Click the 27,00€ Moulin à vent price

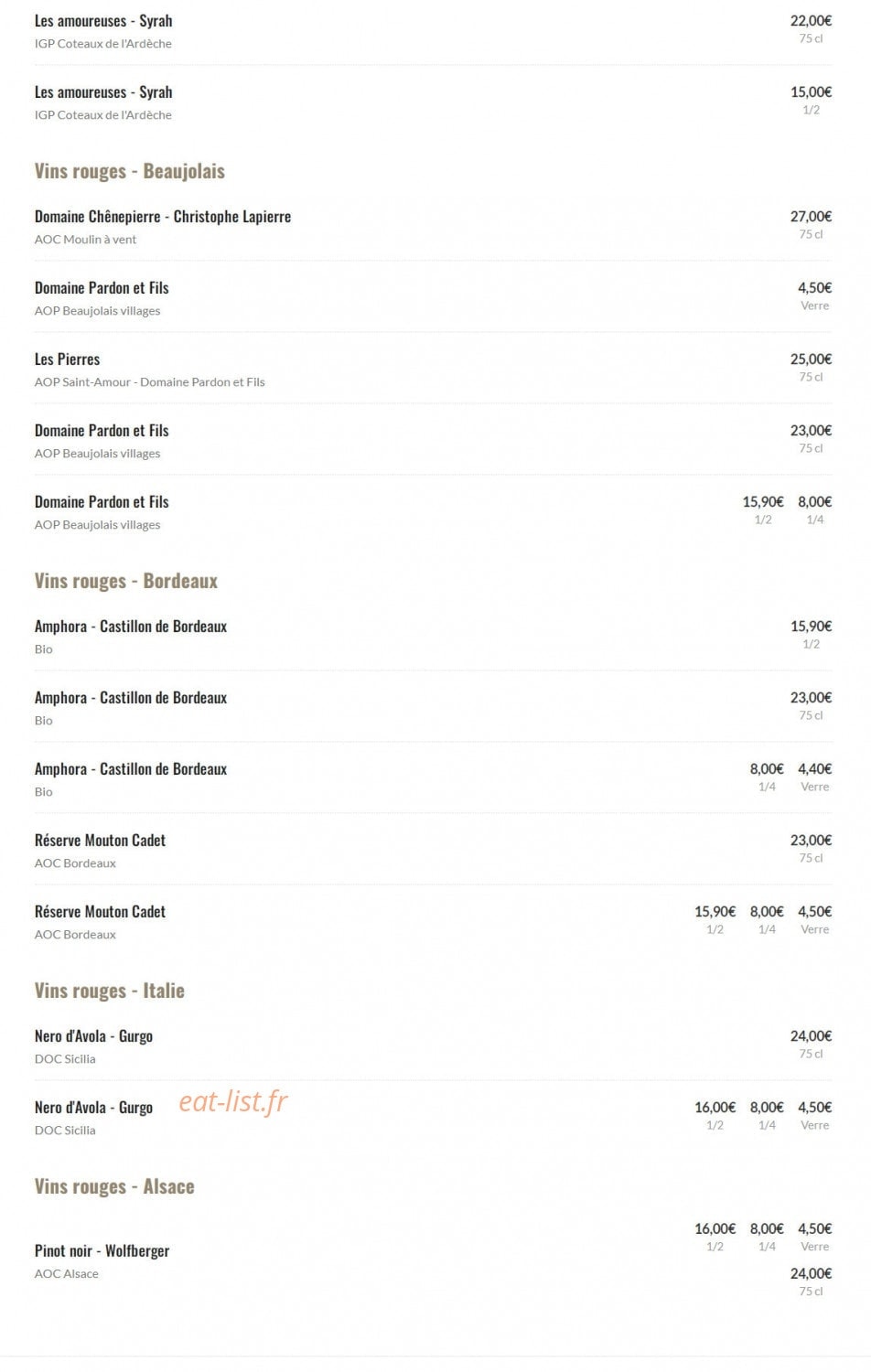811,217
